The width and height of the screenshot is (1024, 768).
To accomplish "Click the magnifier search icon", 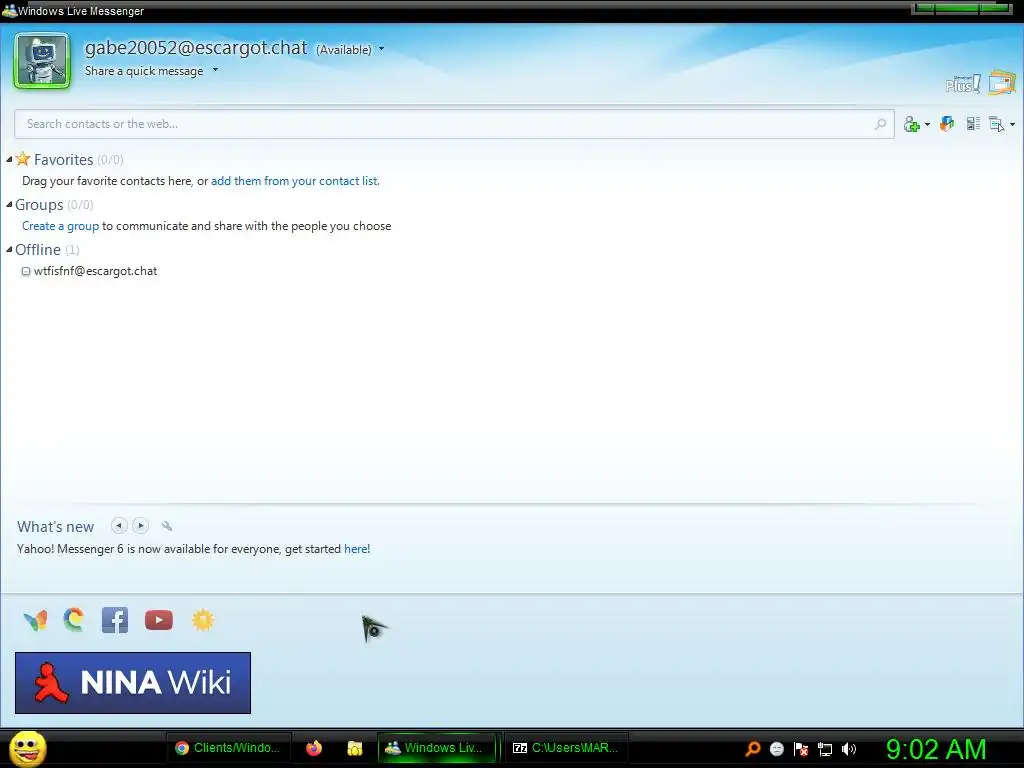I will [880, 123].
